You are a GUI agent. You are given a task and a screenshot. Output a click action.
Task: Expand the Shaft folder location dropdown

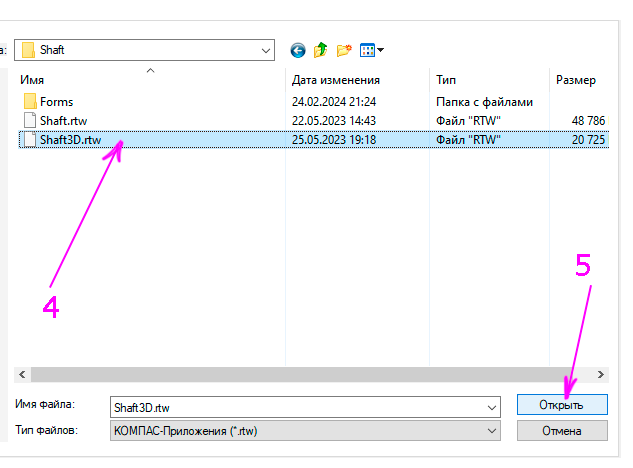(265, 50)
